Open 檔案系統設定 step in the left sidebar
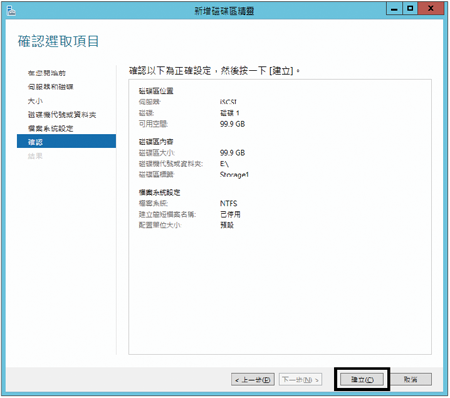The image size is (450, 398). pyautogui.click(x=50, y=128)
